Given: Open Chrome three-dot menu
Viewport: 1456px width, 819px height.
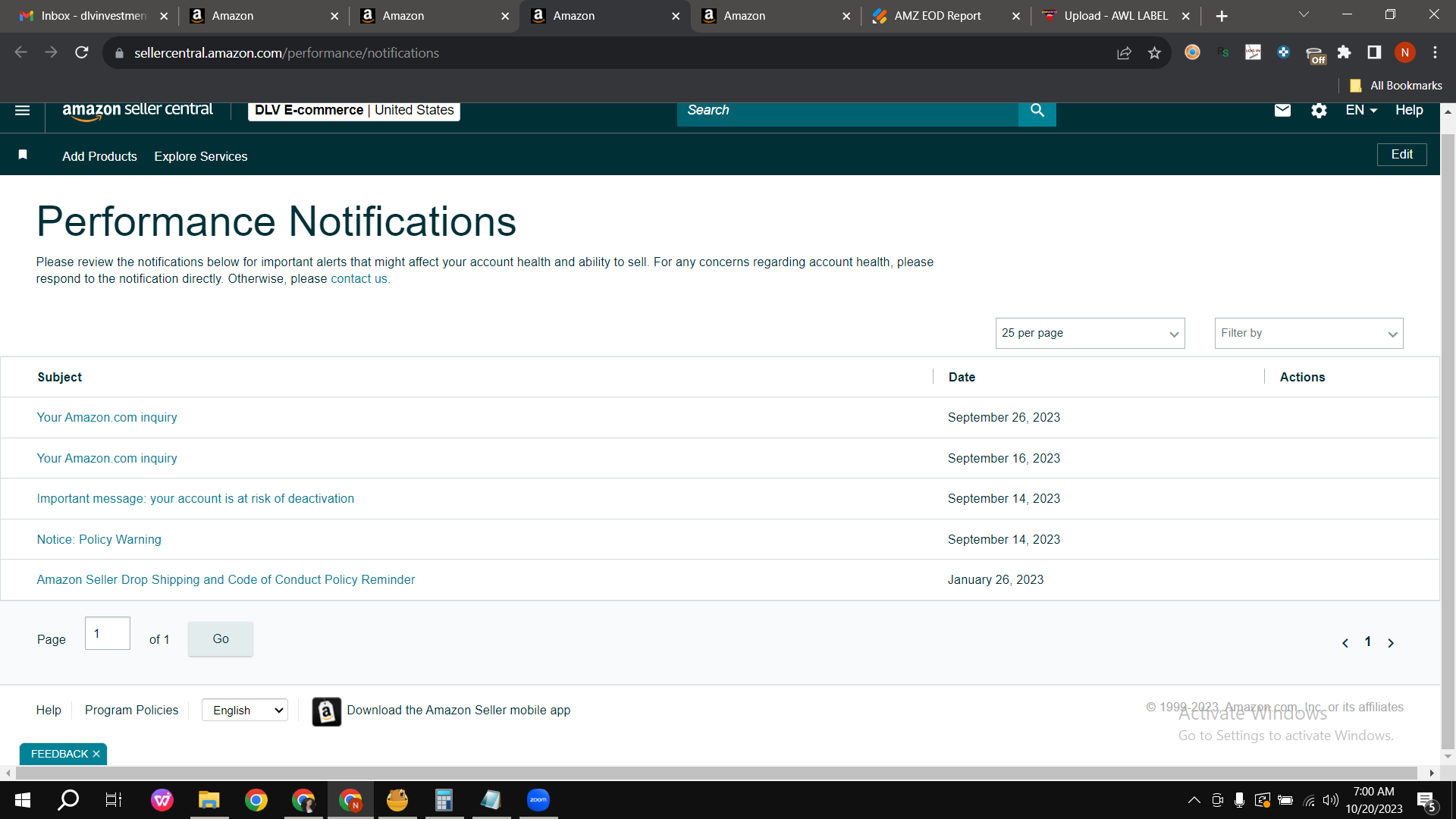Looking at the screenshot, I should pyautogui.click(x=1435, y=52).
